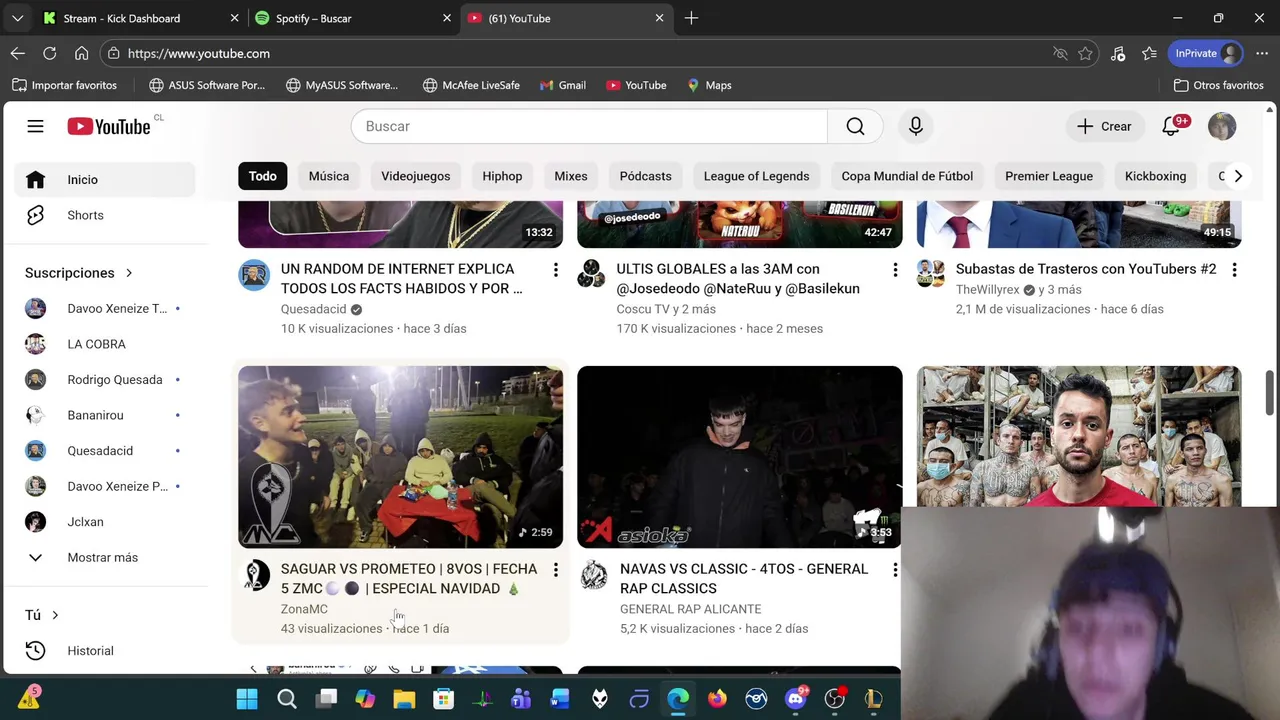The height and width of the screenshot is (720, 1280).
Task: Open options menu for SAGUAR VS PROMETEO video
Action: click(x=556, y=570)
